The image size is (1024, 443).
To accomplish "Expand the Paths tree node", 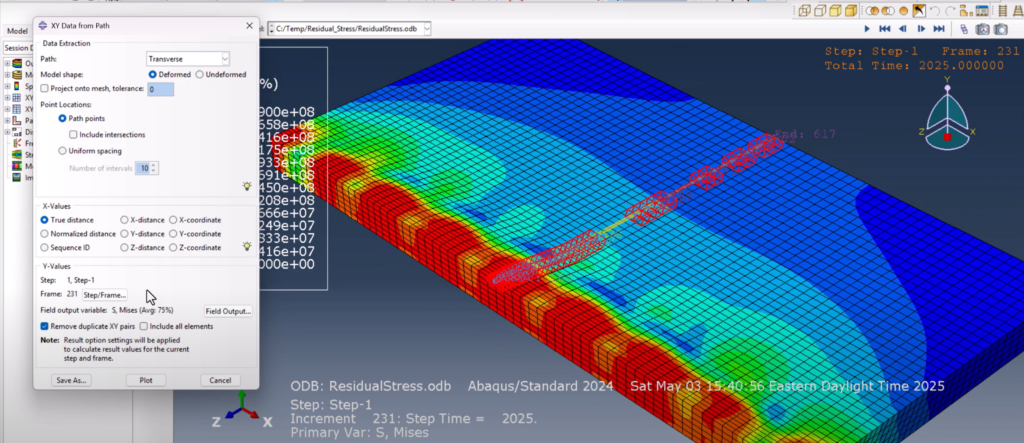I will 7,120.
